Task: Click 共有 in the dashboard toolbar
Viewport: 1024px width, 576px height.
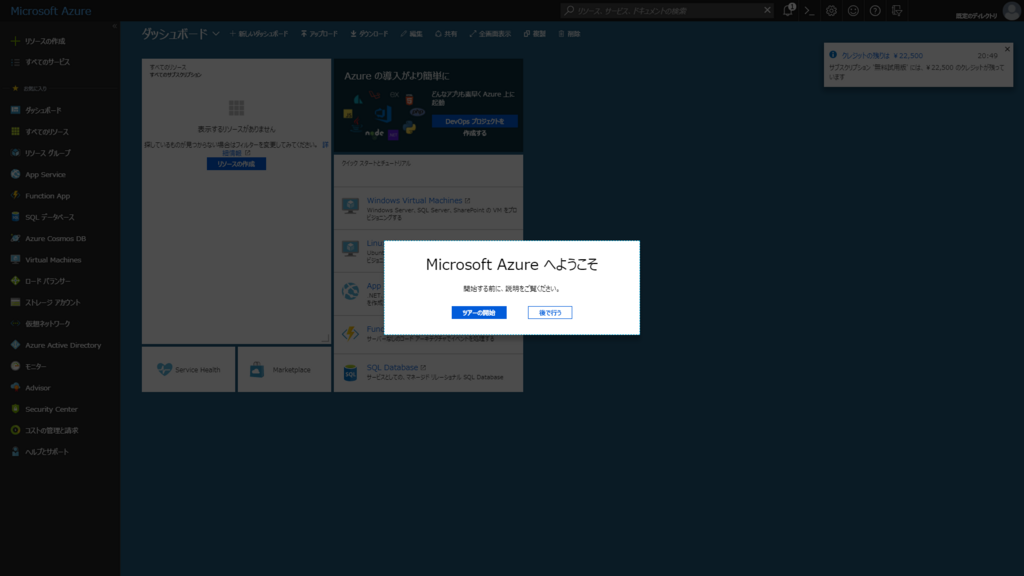Action: 446,34
